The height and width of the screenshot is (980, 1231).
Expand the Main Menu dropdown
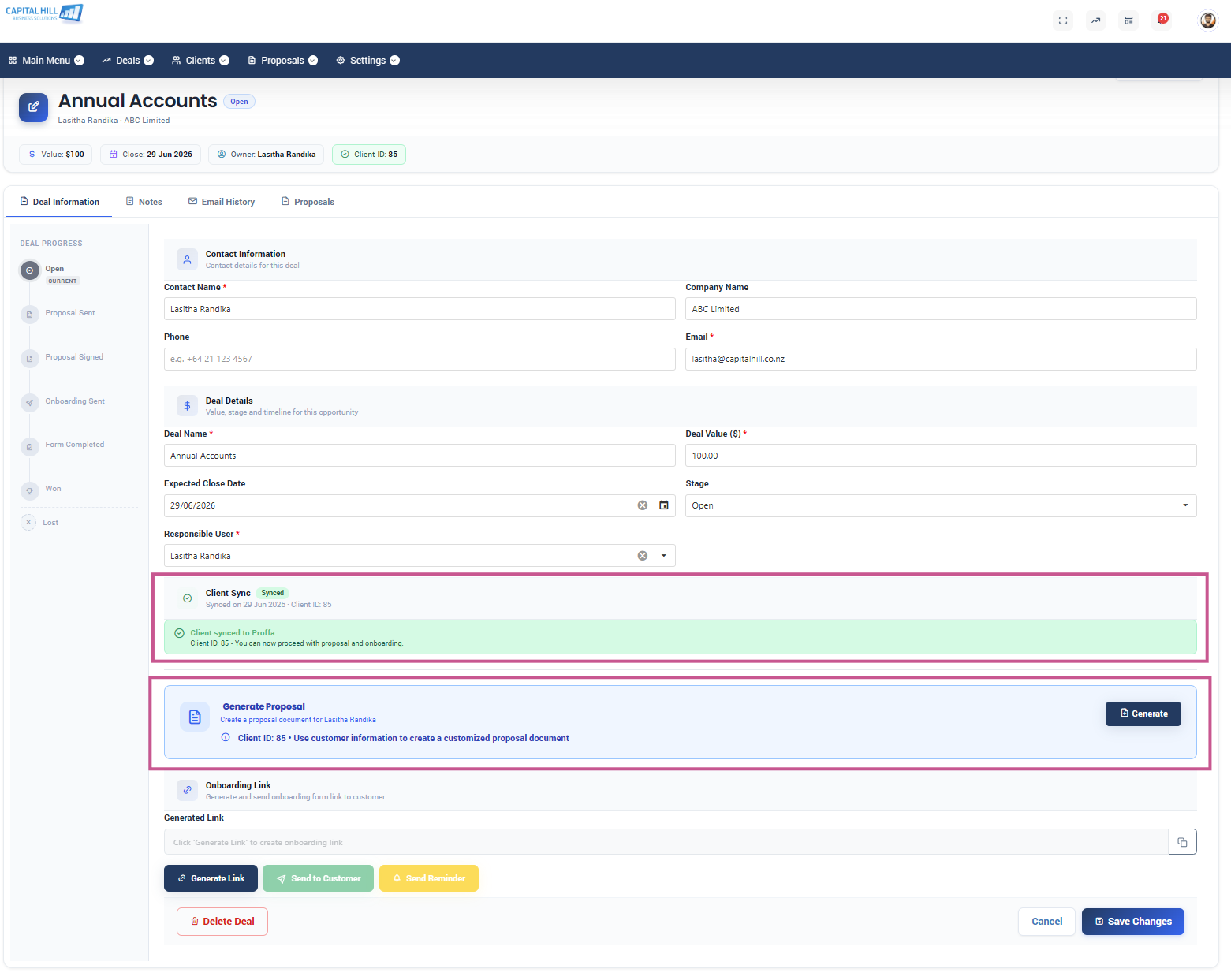point(47,61)
